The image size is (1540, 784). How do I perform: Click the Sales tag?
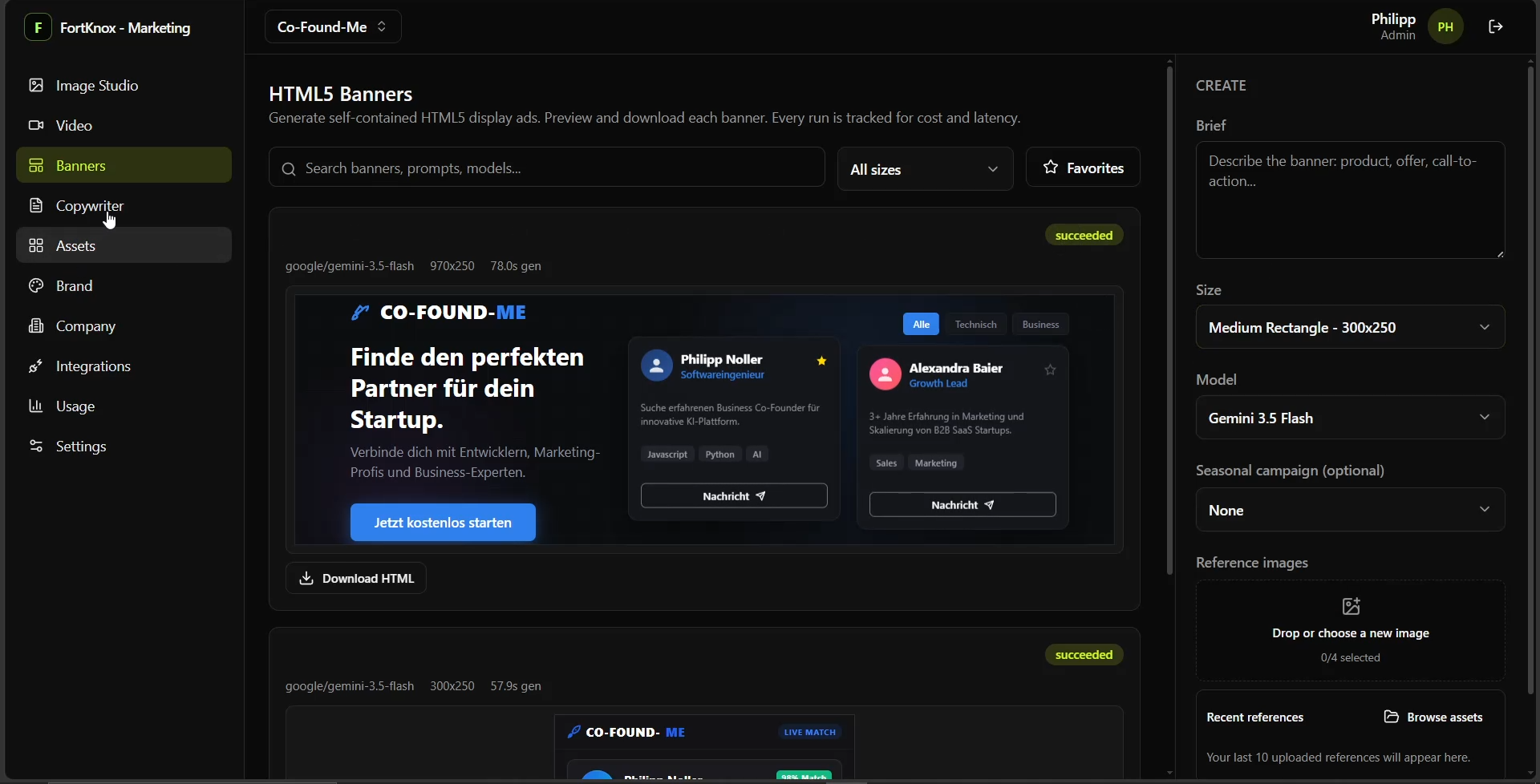pos(886,463)
